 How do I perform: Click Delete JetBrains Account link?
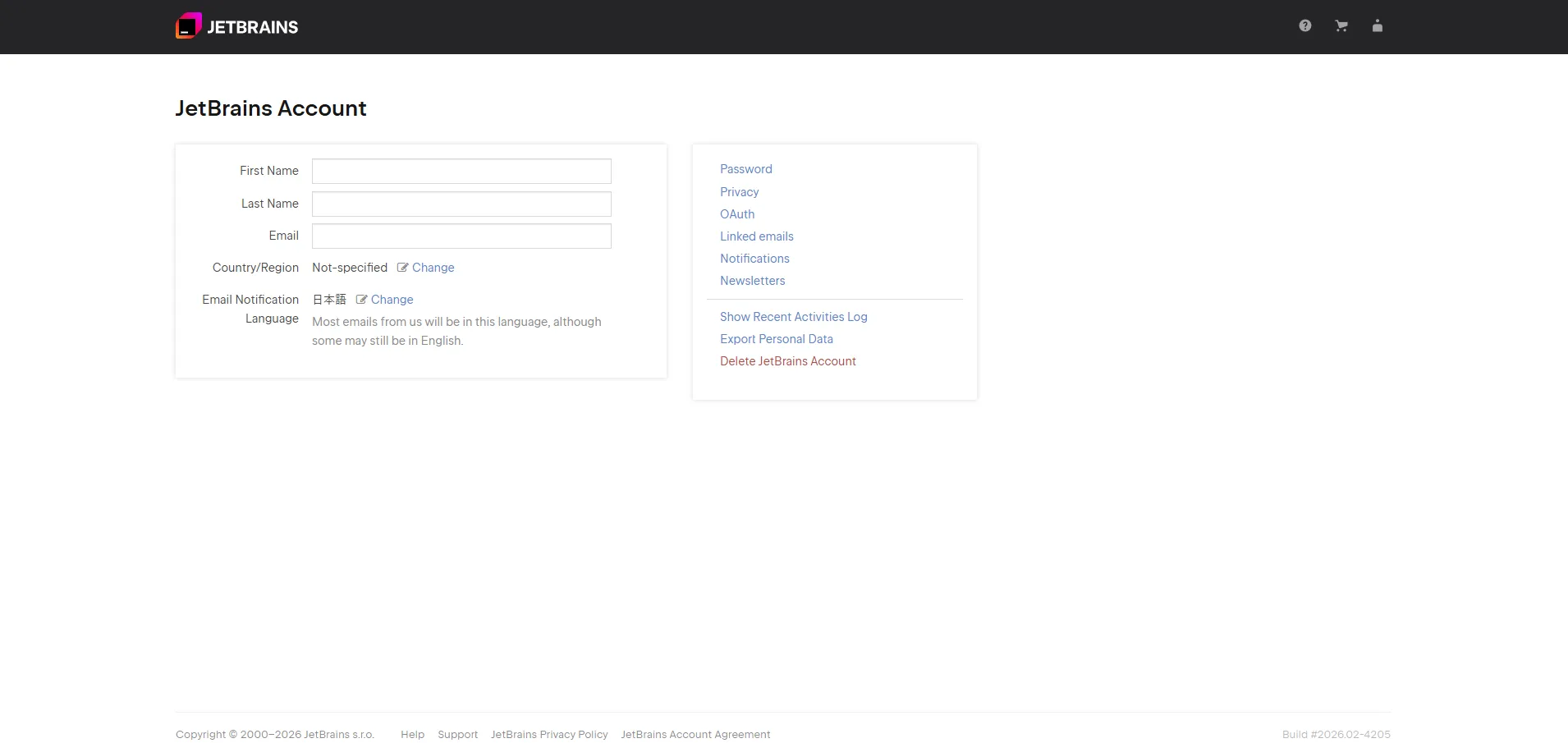(787, 361)
